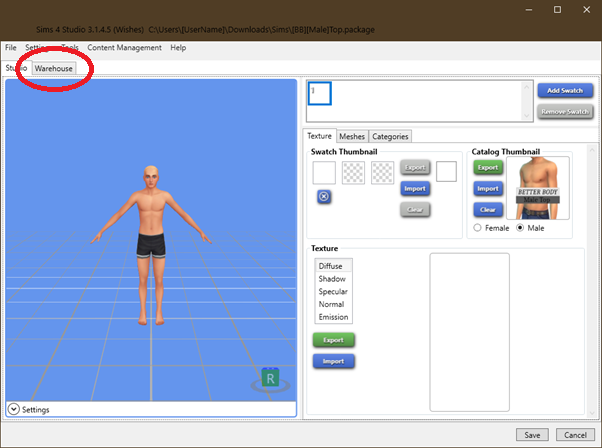Select the Female radio button
Screen dimensions: 602x448
click(477, 228)
